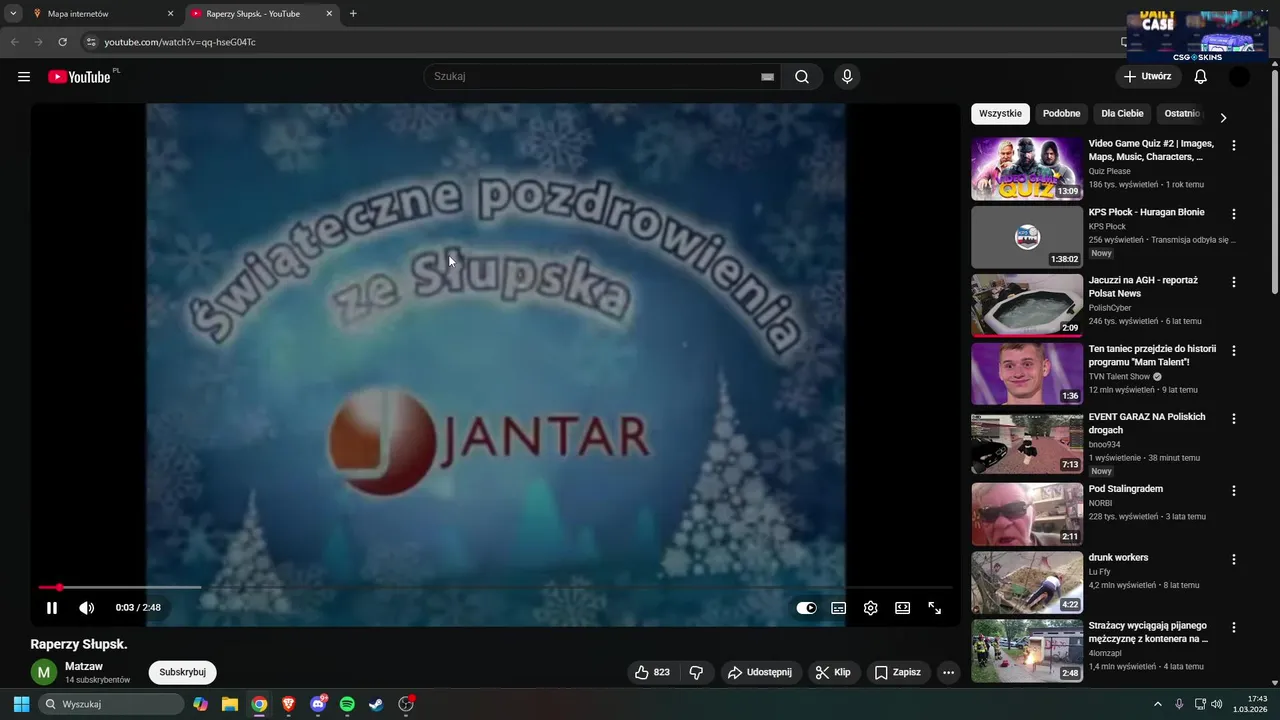1280x720 pixels.
Task: View site information icon in address bar
Action: tap(90, 42)
